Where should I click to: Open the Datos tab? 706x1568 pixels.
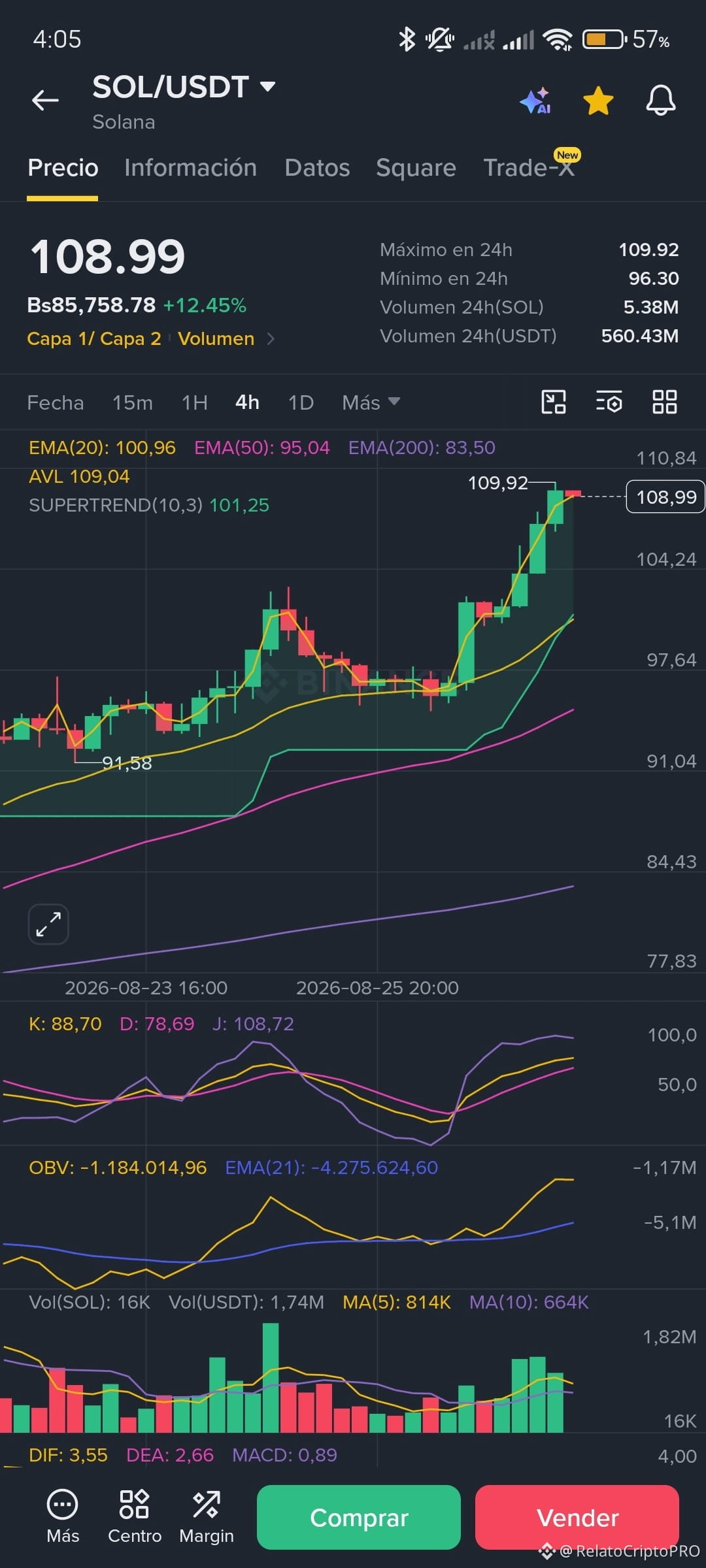317,168
